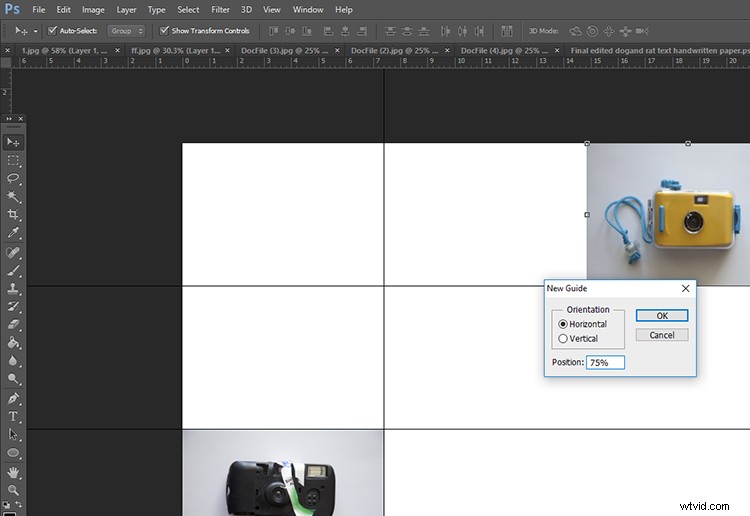Click OK in New Guide dialog

click(662, 316)
